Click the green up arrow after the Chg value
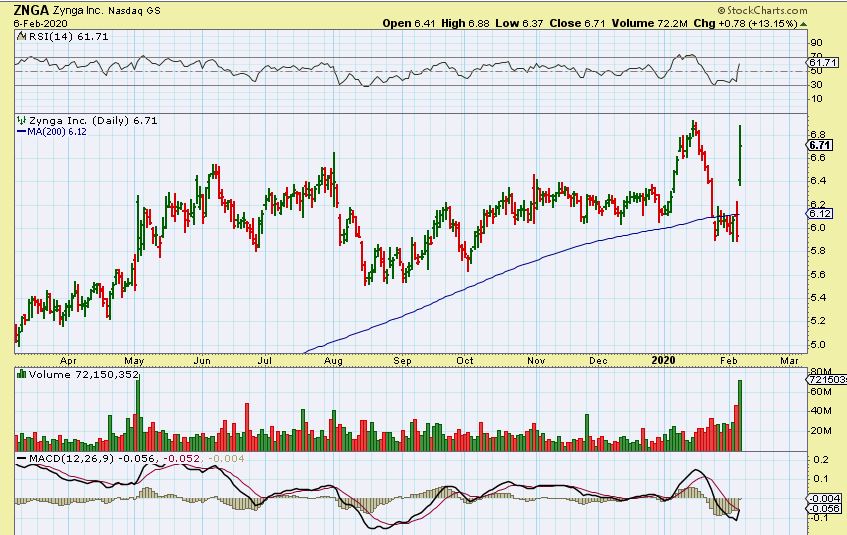847x535 pixels. [803, 24]
